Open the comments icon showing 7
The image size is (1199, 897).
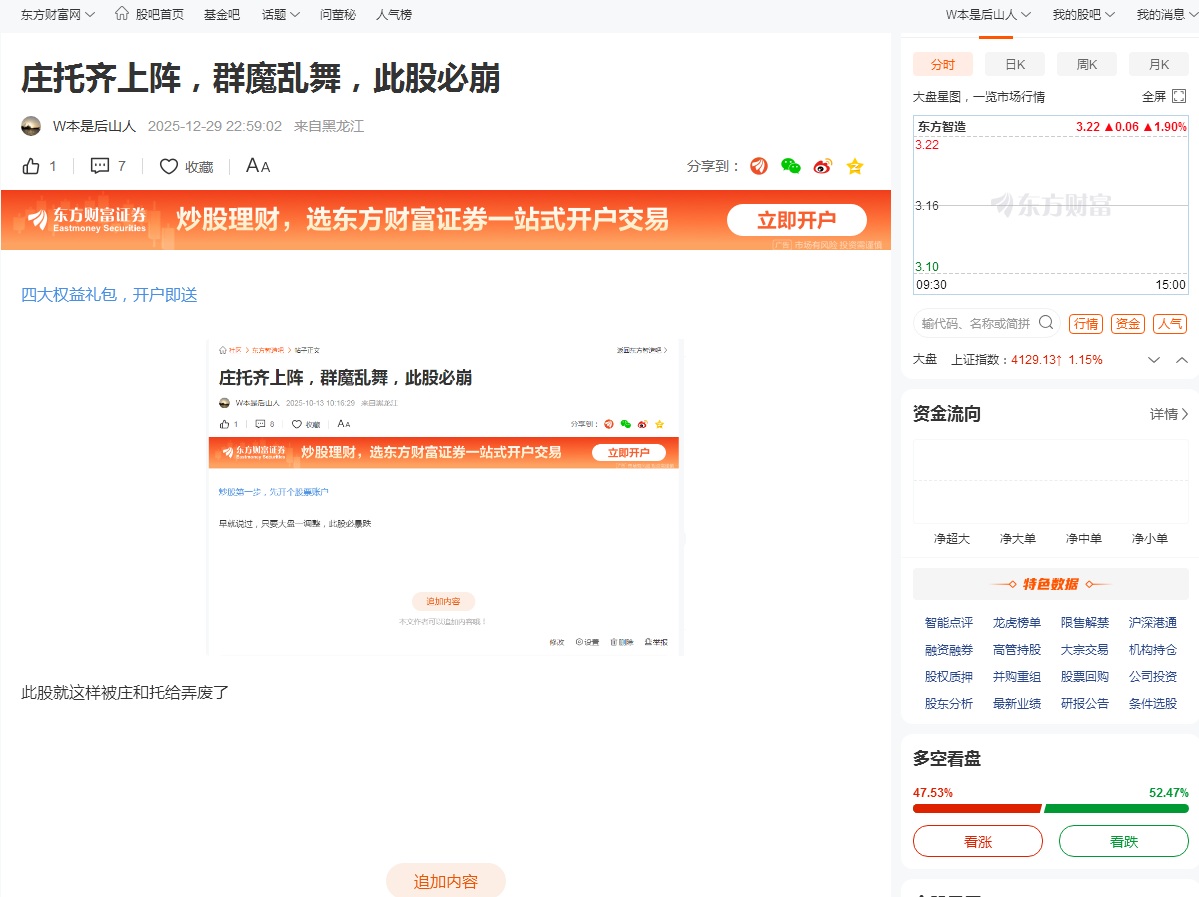click(x=99, y=166)
